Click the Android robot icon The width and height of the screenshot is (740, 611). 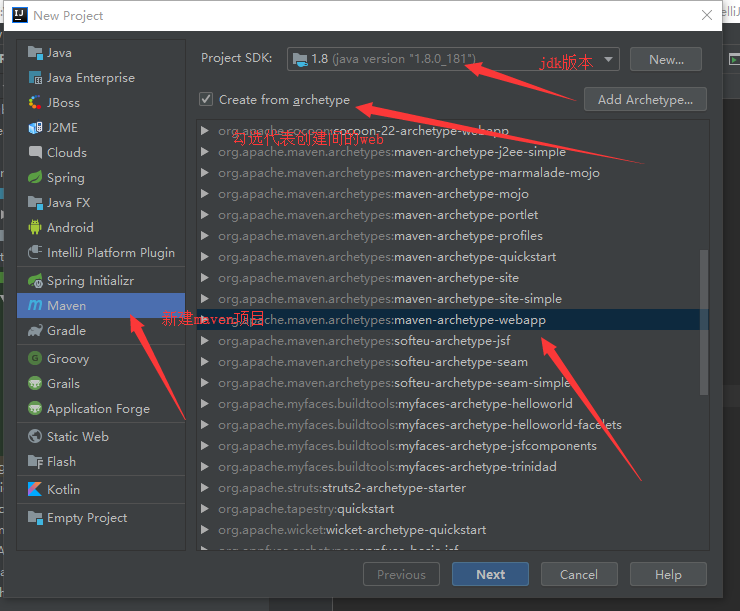click(35, 227)
